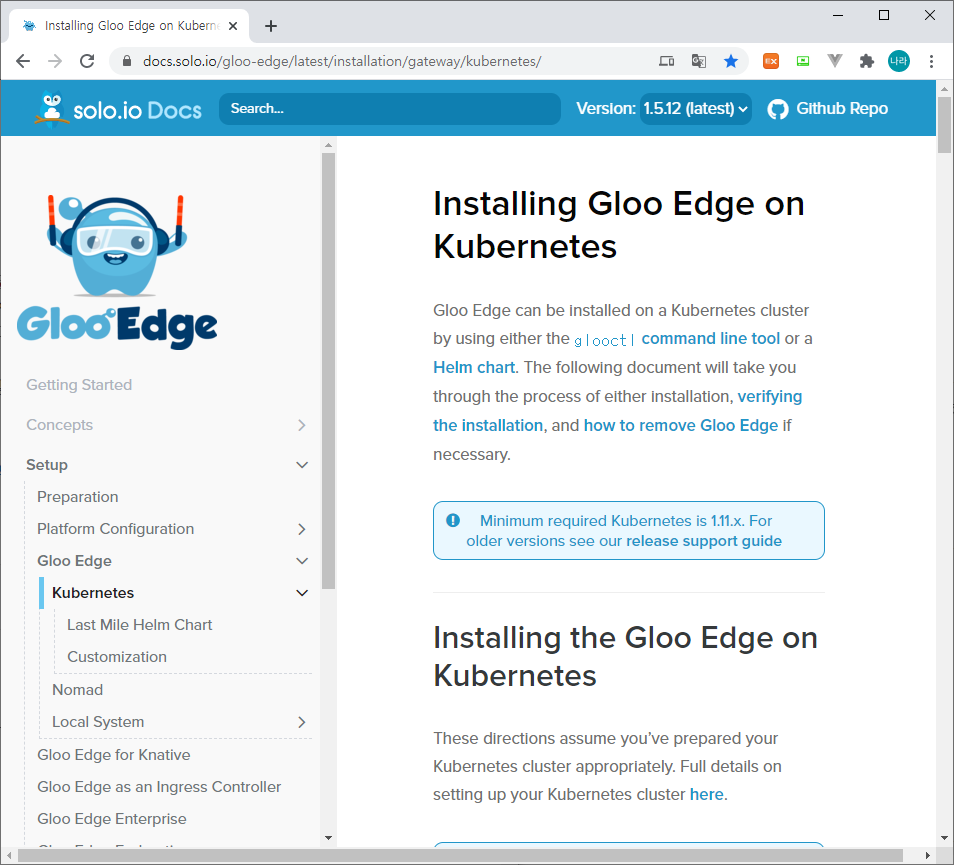
Task: Follow the Helm chart link
Action: (474, 367)
